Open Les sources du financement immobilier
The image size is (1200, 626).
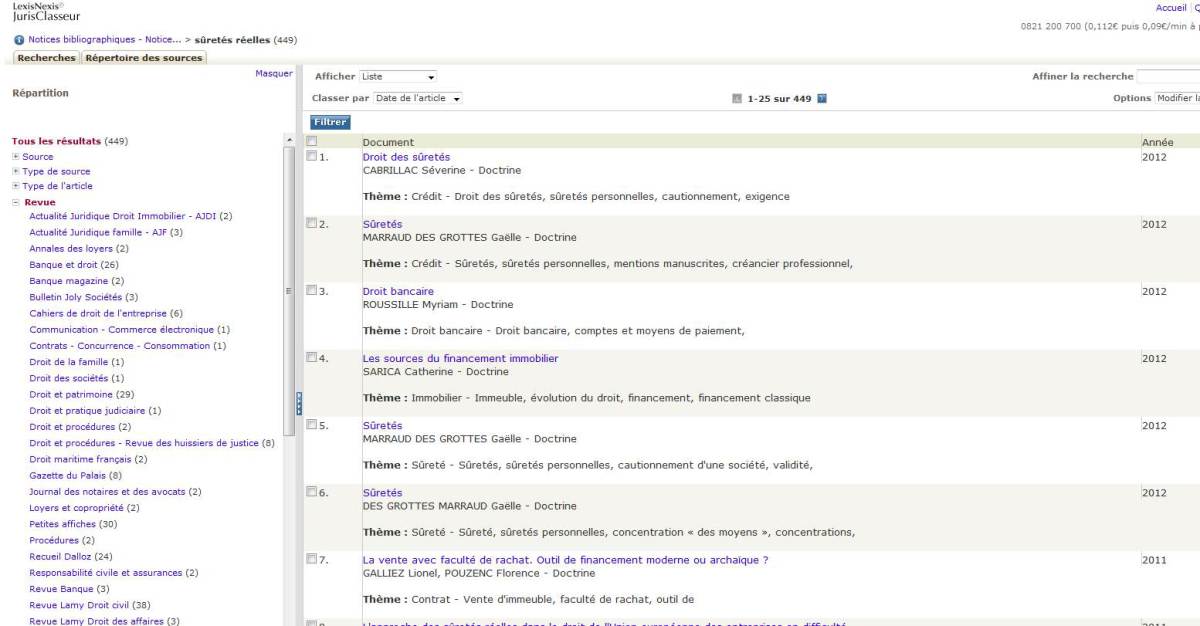(x=460, y=358)
